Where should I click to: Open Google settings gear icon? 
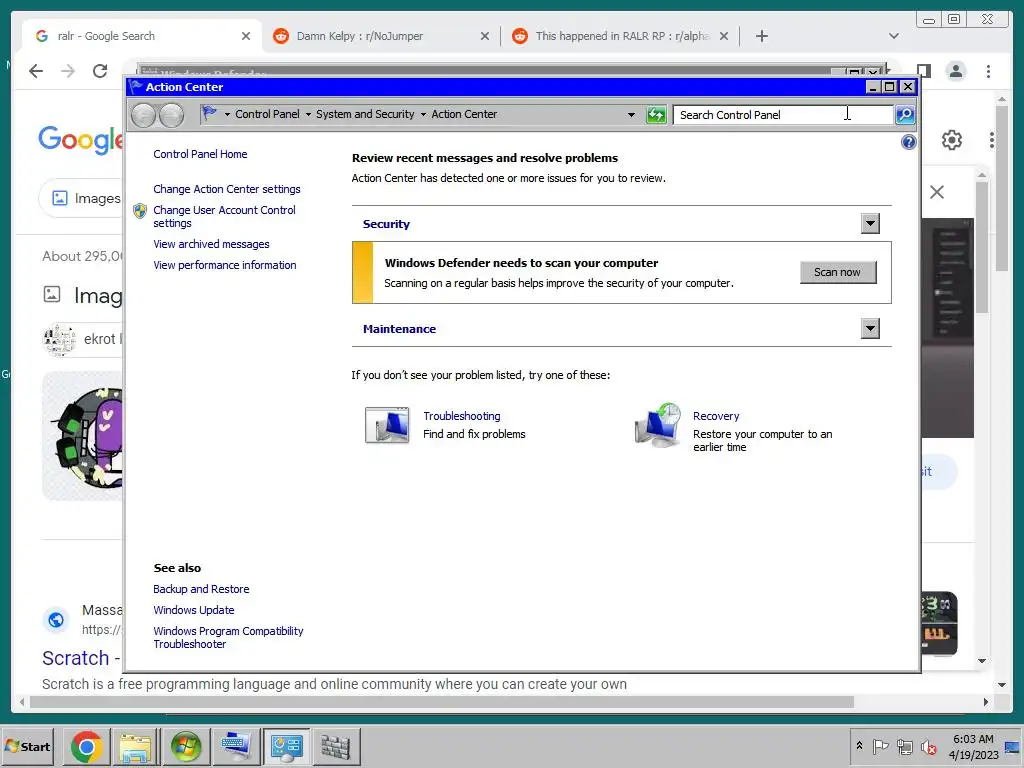(x=952, y=140)
